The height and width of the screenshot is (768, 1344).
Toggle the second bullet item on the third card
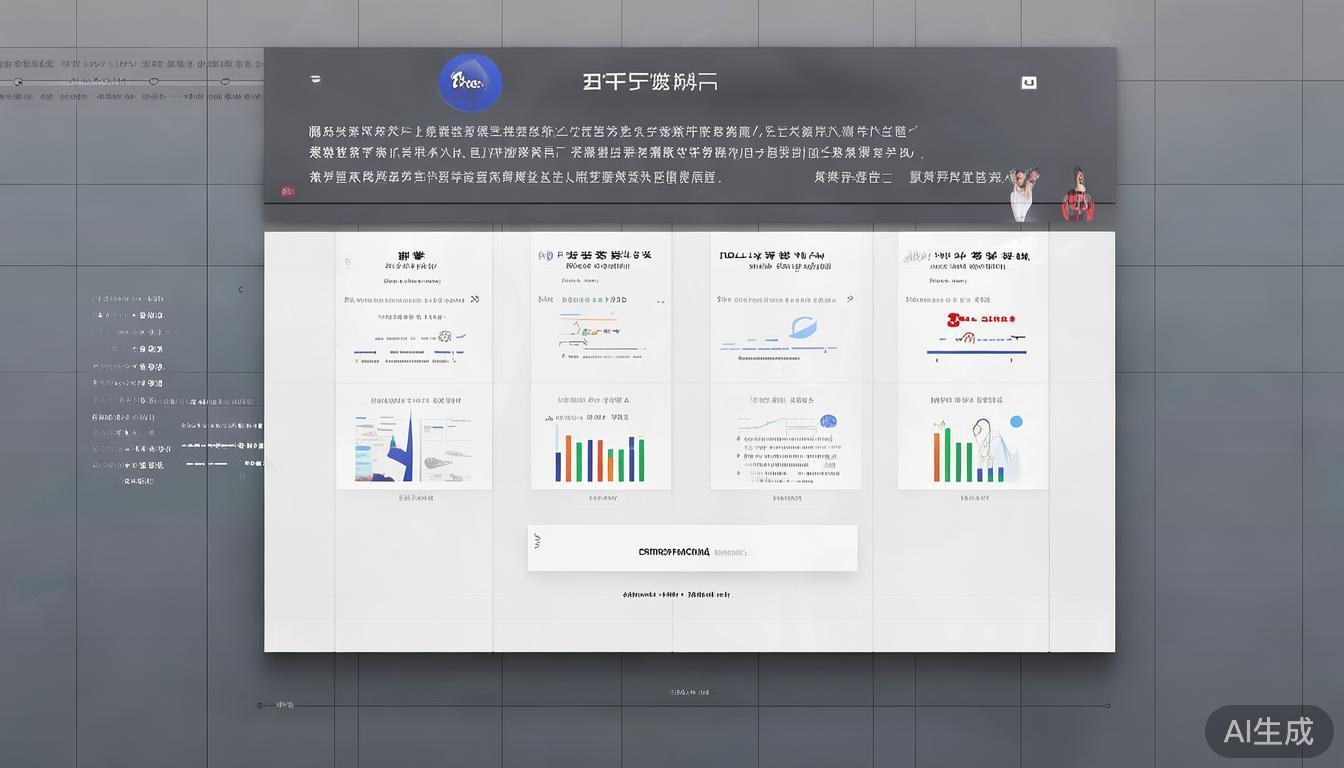736,455
